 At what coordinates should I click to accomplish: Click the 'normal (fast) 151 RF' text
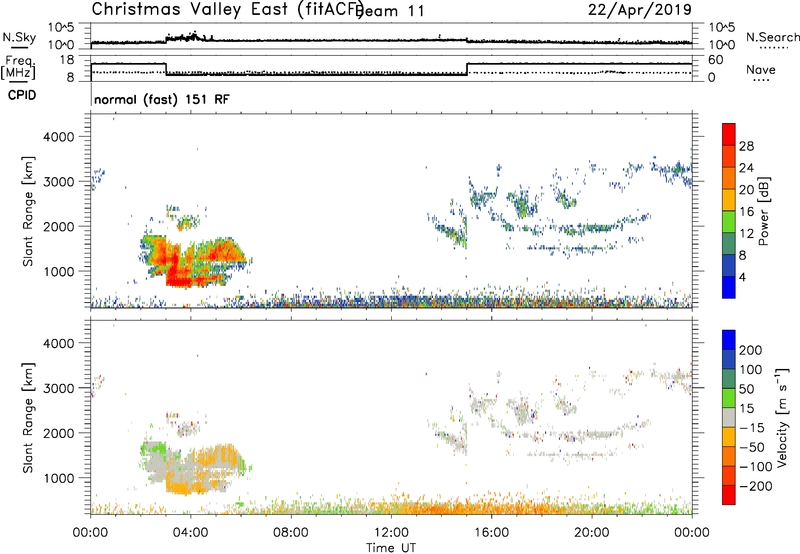[162, 99]
